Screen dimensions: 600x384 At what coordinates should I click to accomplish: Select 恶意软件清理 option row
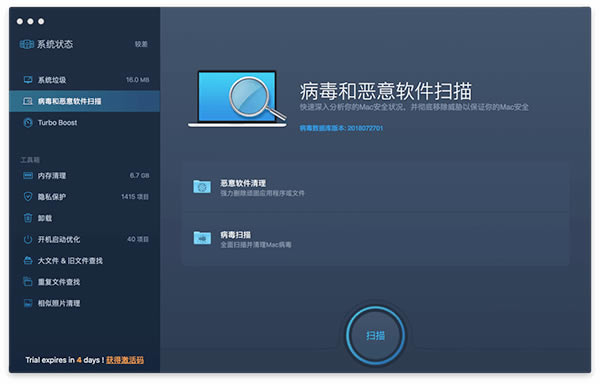click(376, 187)
